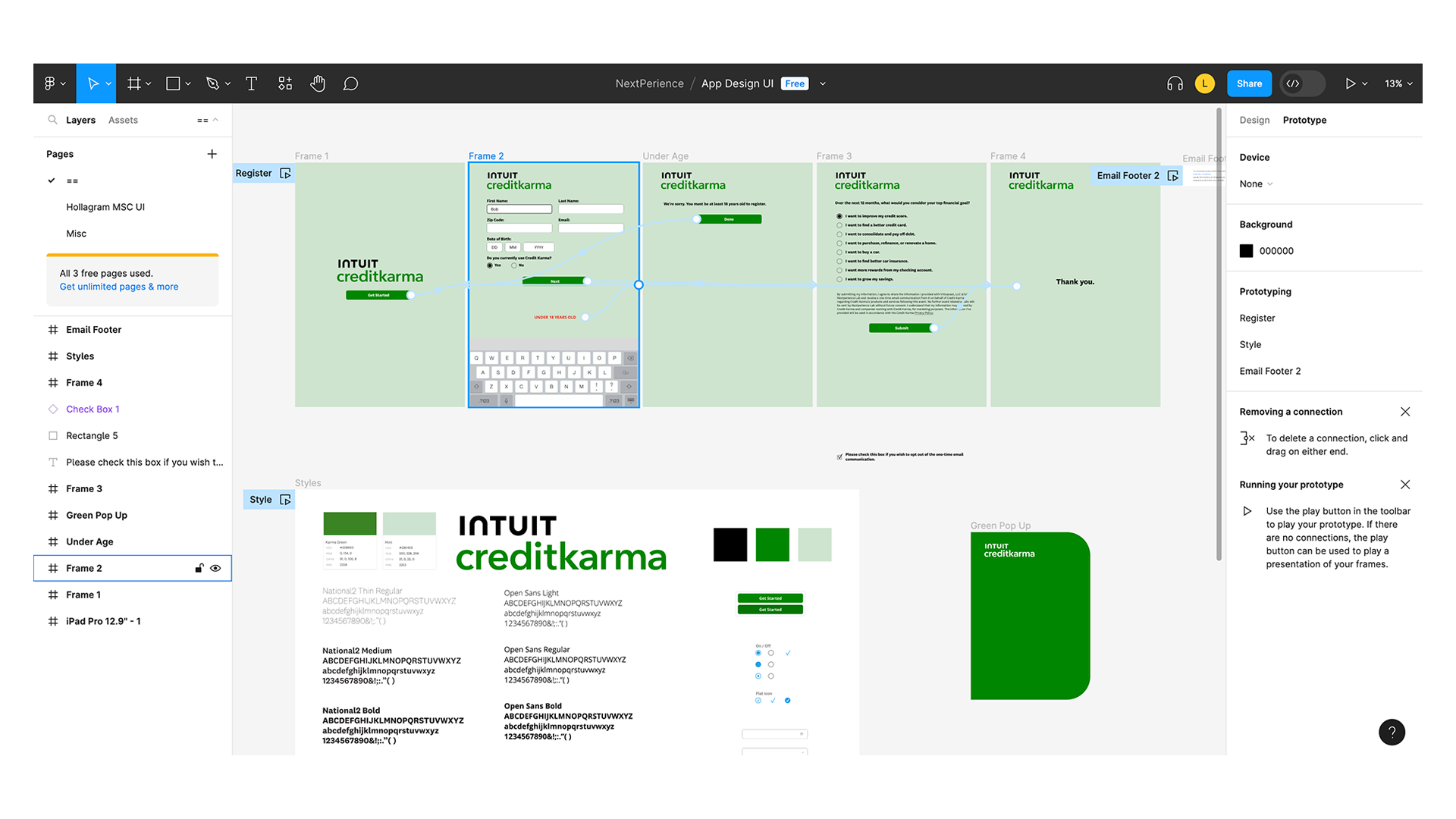Open the Device None dropdown
The height and width of the screenshot is (819, 1456).
tap(1256, 184)
